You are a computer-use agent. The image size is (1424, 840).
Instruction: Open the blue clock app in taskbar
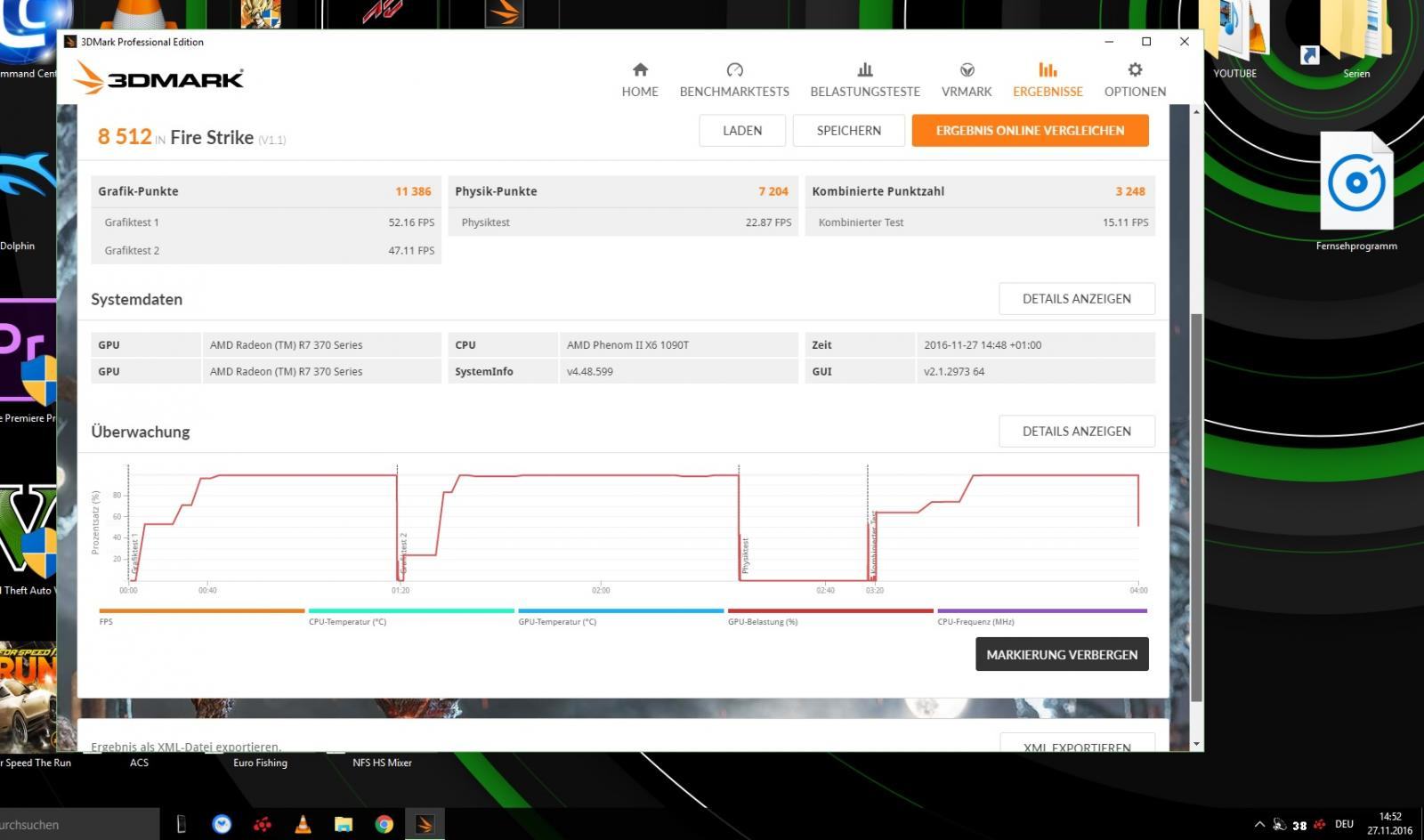222,824
